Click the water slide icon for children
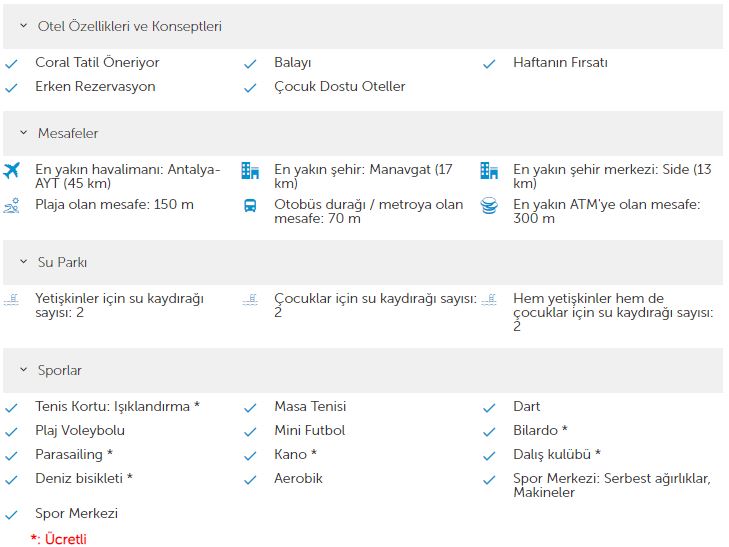 tap(250, 299)
